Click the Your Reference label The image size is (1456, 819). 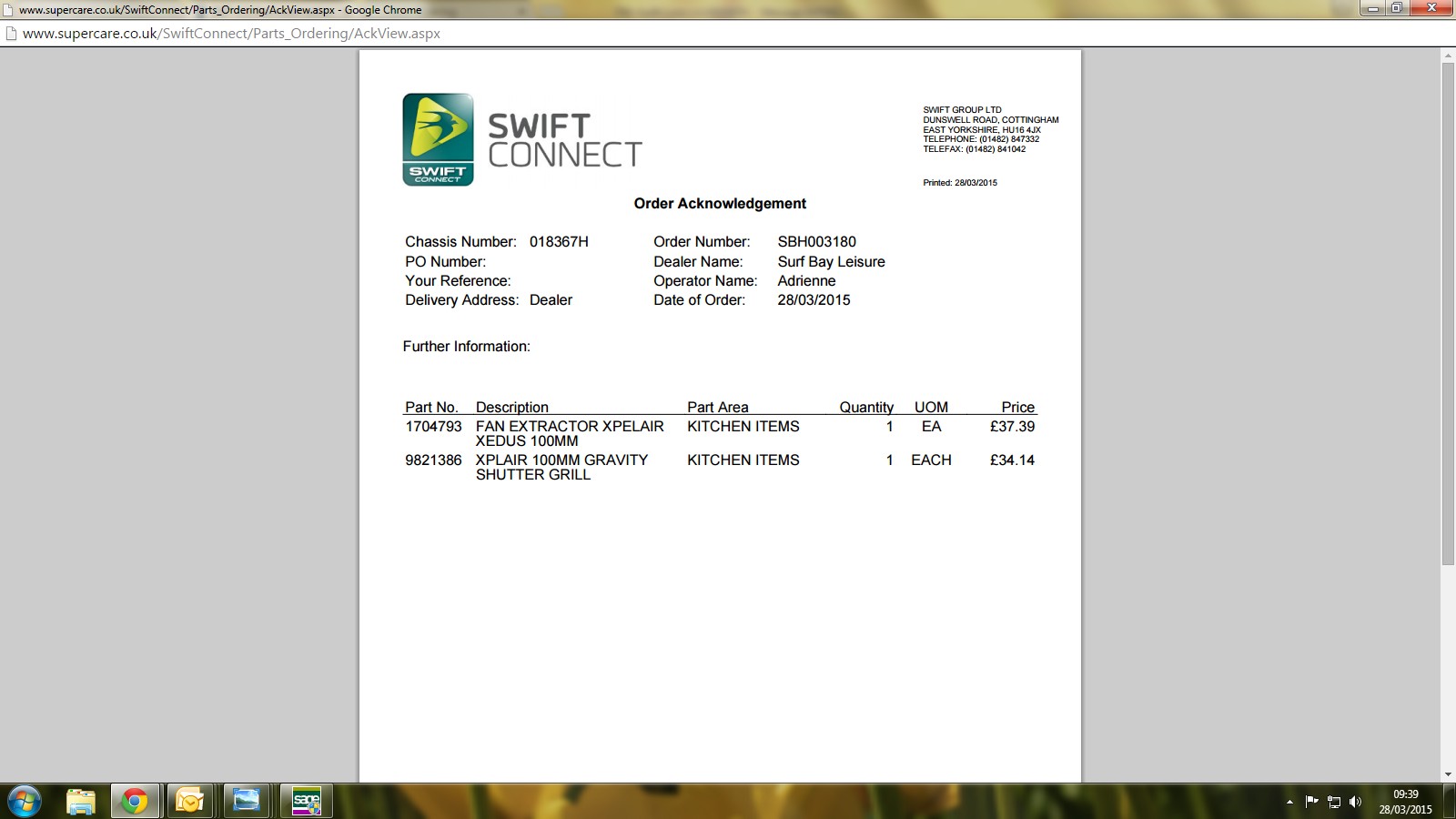458,281
